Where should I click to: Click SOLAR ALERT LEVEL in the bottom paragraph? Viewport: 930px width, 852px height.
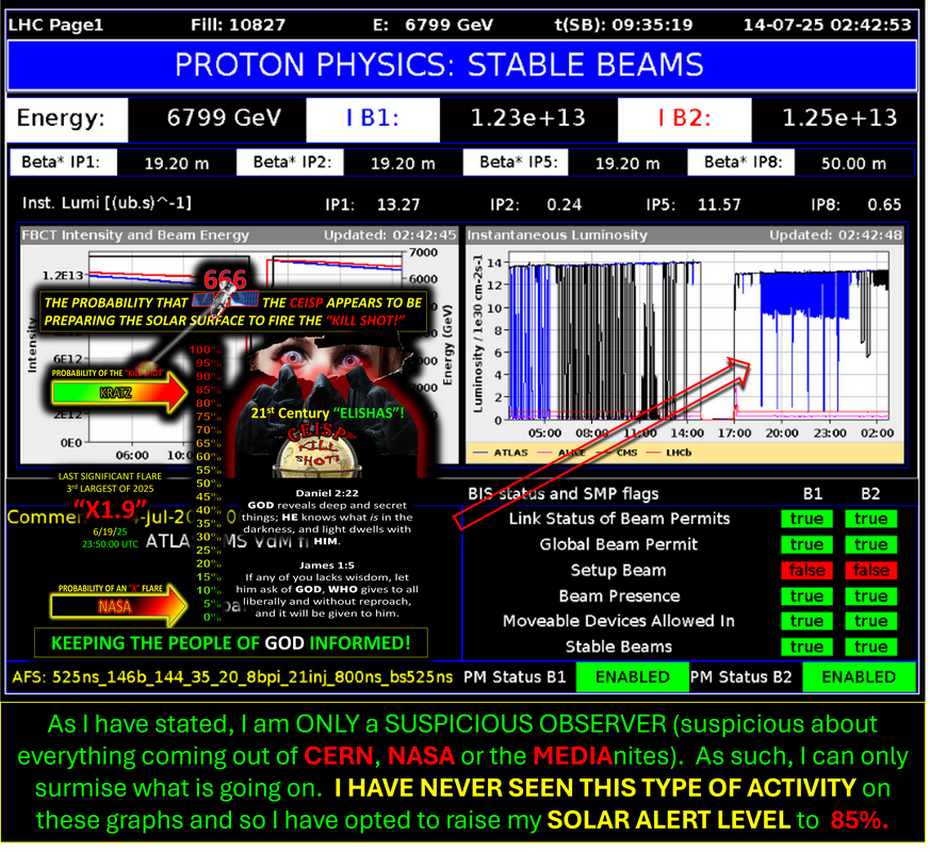668,821
